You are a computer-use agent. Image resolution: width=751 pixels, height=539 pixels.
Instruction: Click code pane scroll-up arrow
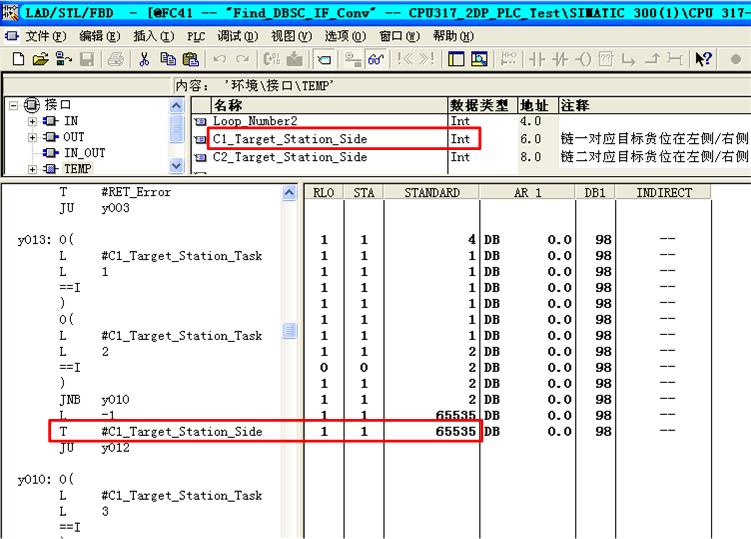click(289, 193)
